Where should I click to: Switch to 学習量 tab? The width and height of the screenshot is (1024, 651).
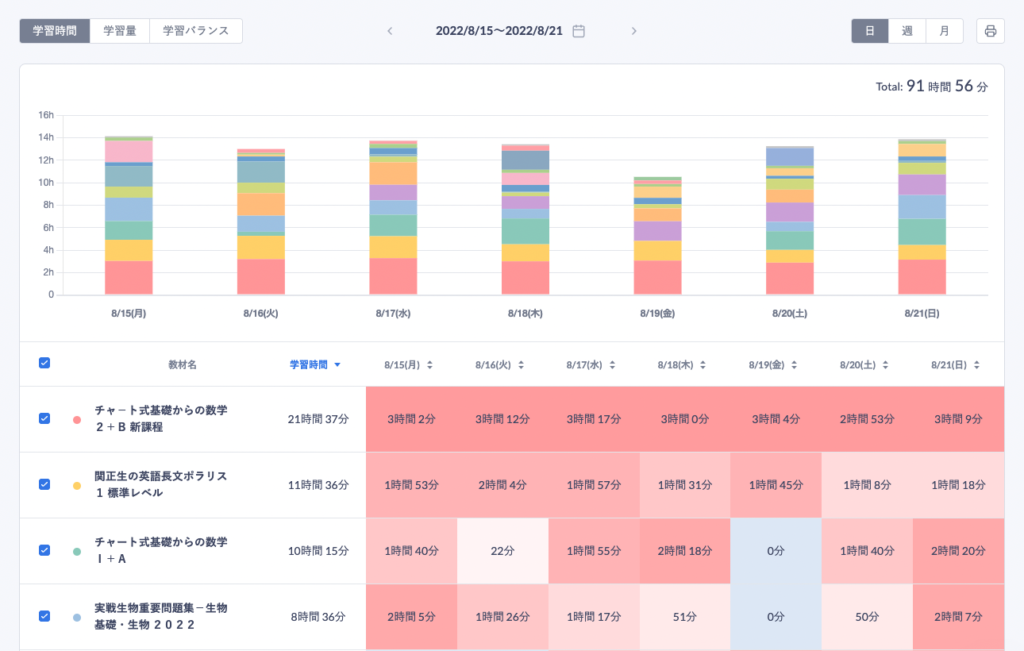(119, 31)
